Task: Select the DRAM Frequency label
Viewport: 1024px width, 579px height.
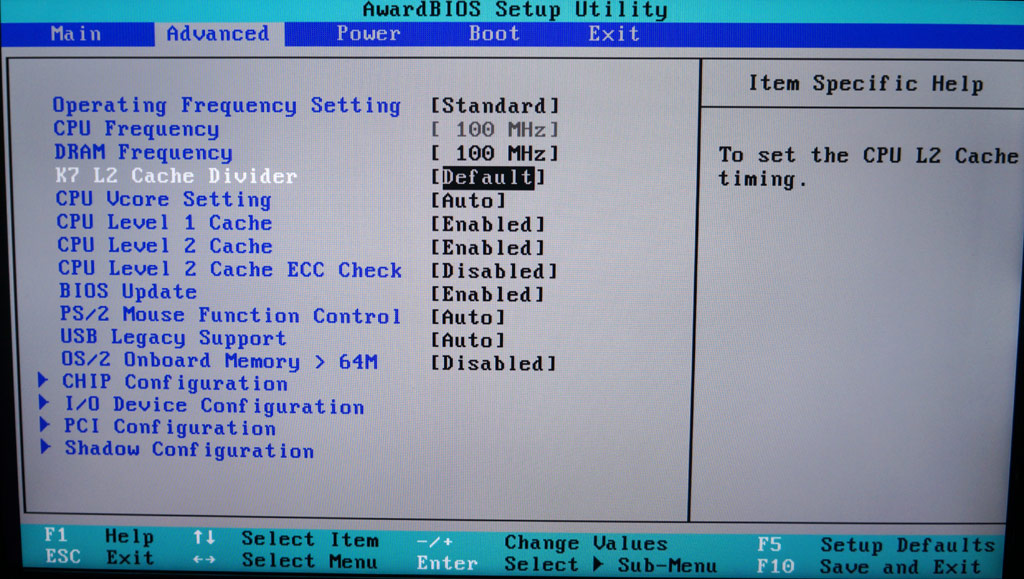Action: pos(143,152)
